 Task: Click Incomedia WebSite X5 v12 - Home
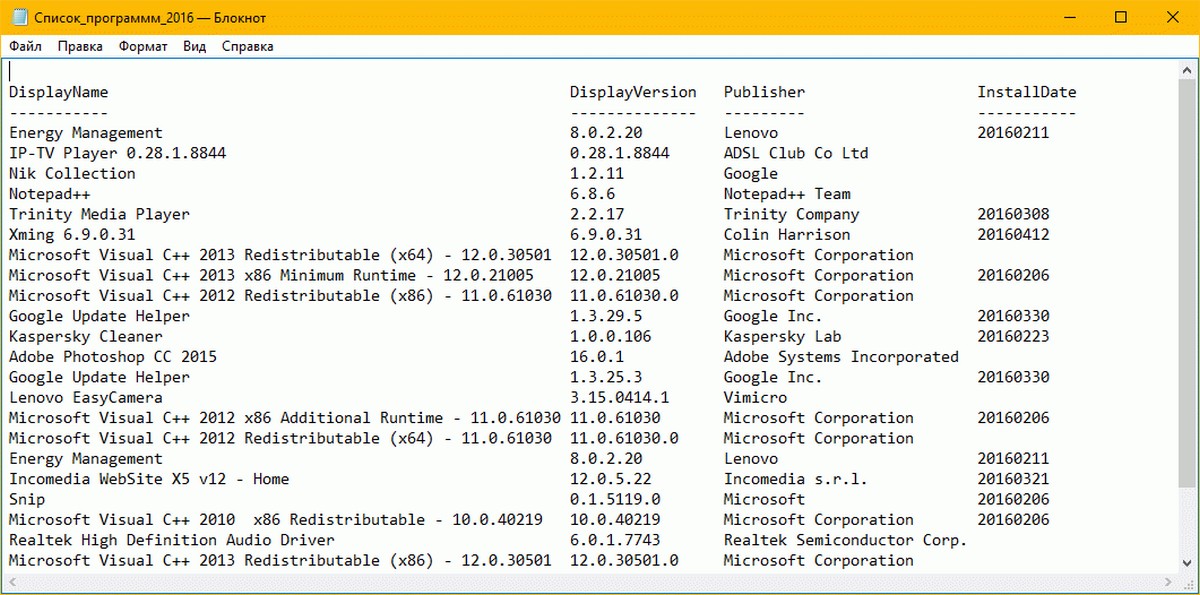149,479
